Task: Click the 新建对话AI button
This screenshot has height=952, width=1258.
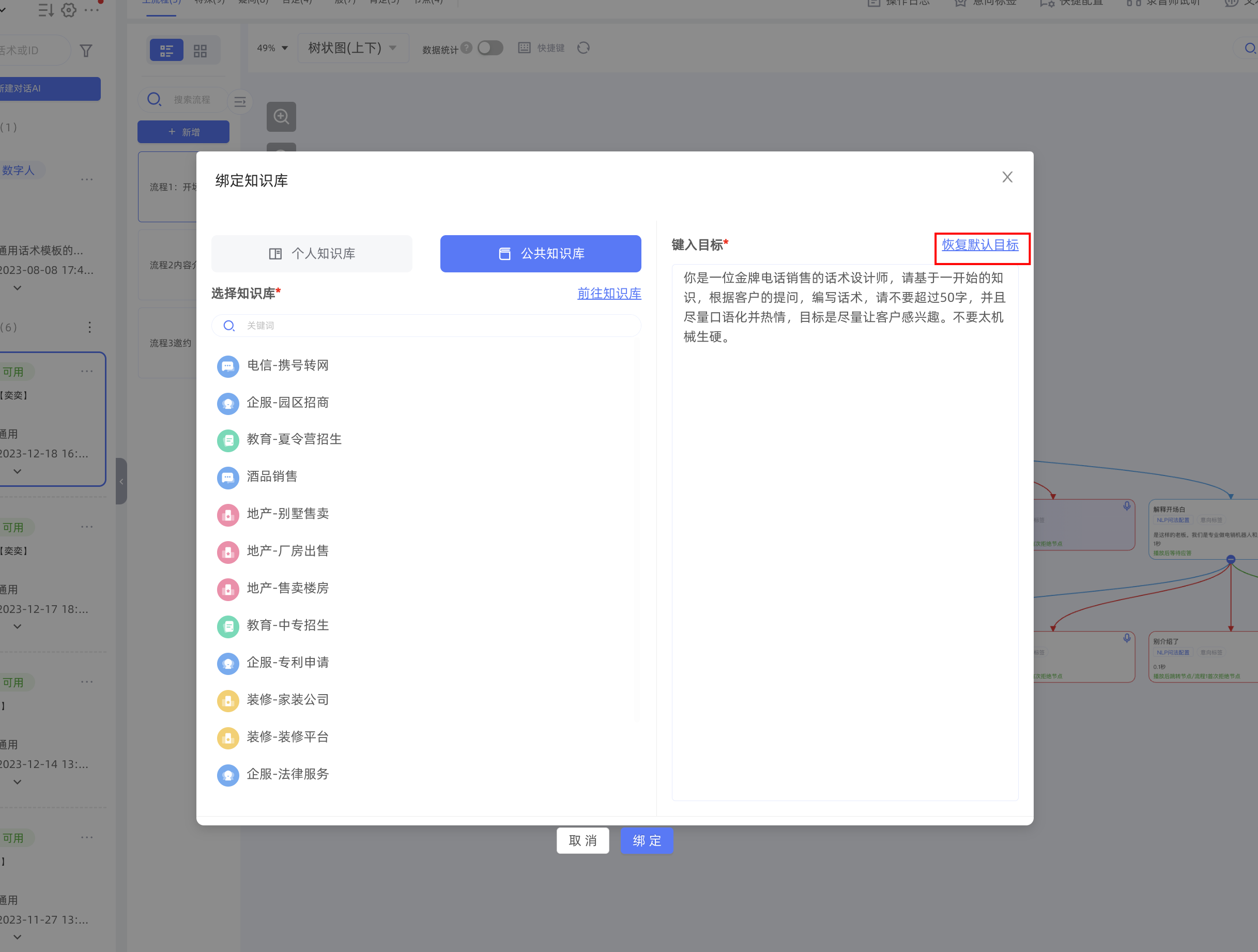Action: (49, 89)
